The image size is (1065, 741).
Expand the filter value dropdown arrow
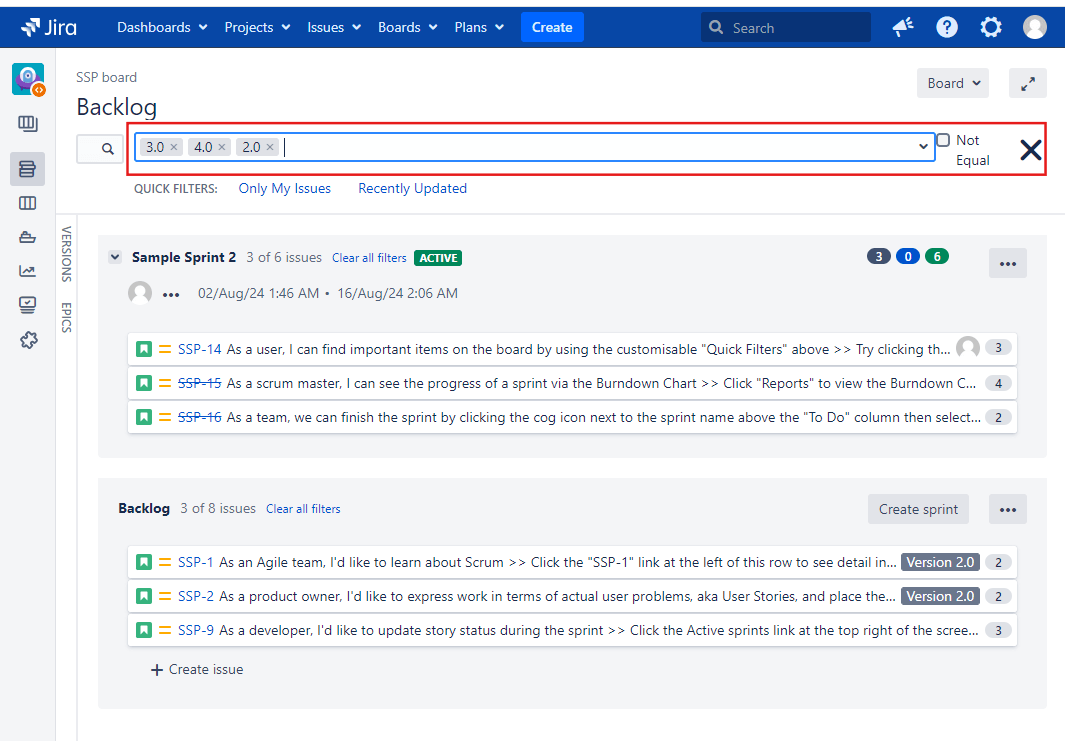coord(924,147)
